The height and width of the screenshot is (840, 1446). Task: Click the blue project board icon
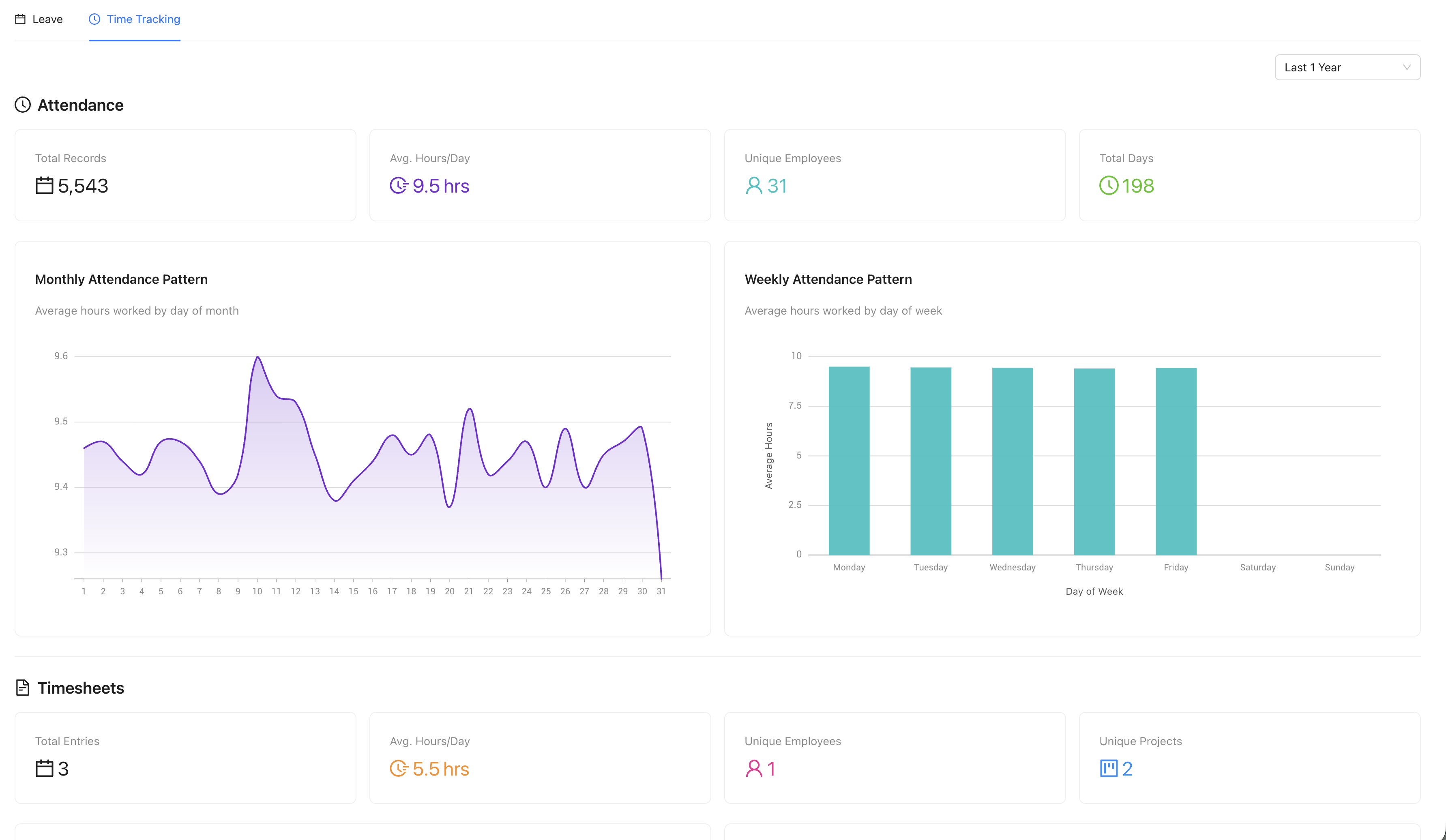(x=1109, y=768)
